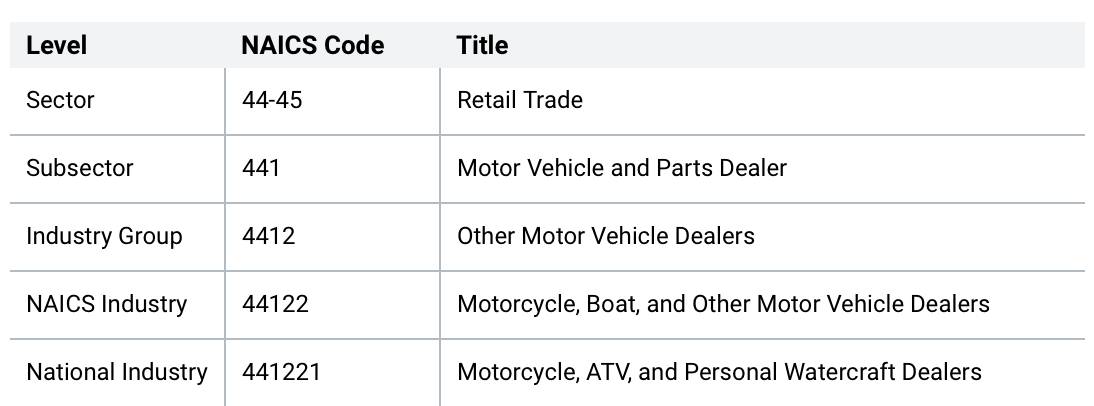This screenshot has width=1094, height=406.
Task: Click Other Motor Vehicle Dealers title
Action: tap(606, 236)
